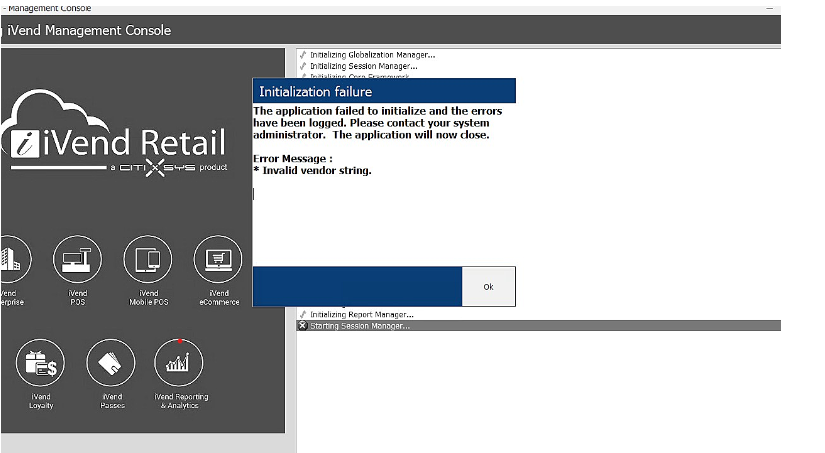The image size is (825, 453).
Task: Click the iVend Enterprise building icon
Action: [12, 261]
